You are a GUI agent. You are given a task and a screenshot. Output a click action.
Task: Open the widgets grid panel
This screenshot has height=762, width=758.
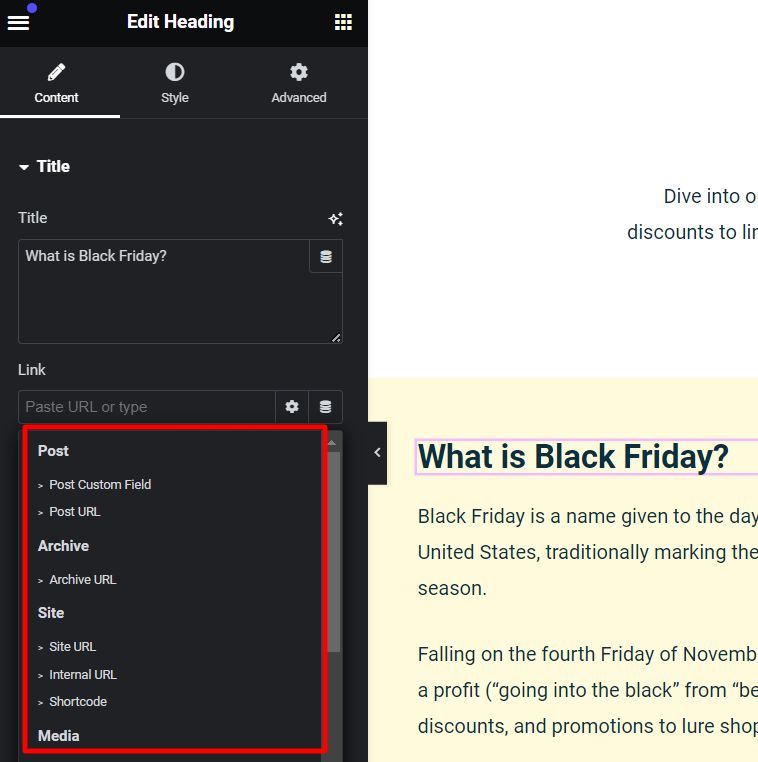[343, 22]
